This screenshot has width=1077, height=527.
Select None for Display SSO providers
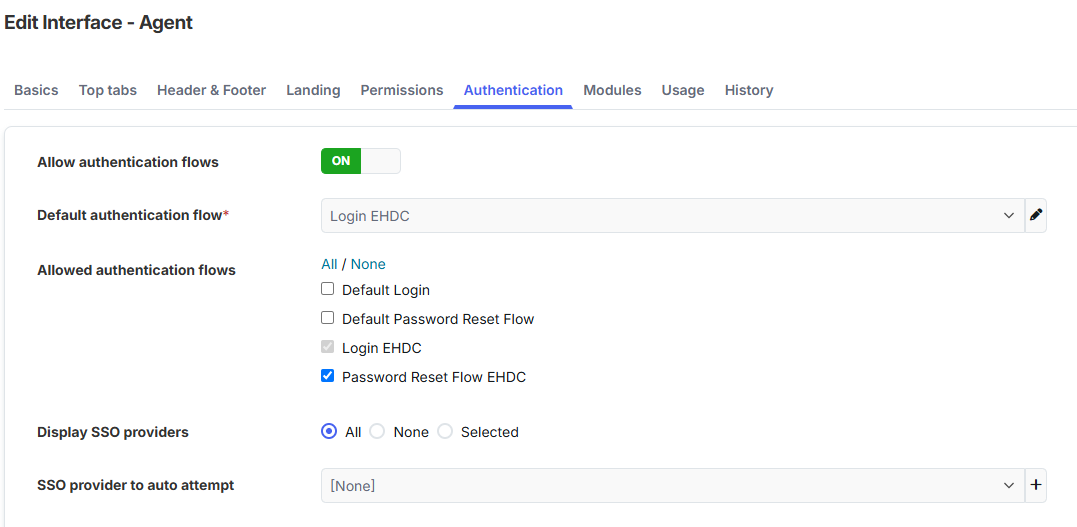pos(377,431)
